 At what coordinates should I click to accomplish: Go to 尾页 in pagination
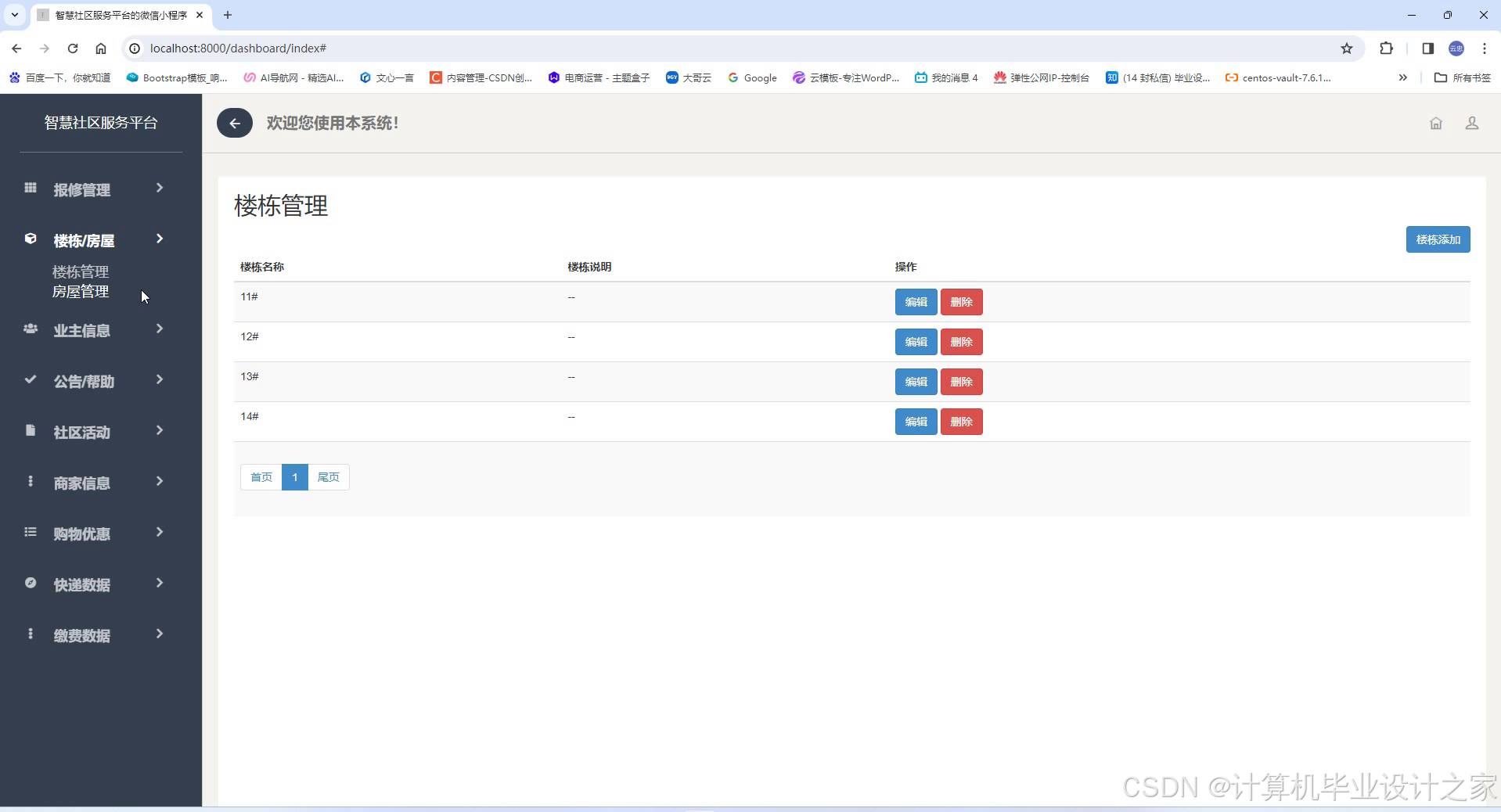click(329, 477)
